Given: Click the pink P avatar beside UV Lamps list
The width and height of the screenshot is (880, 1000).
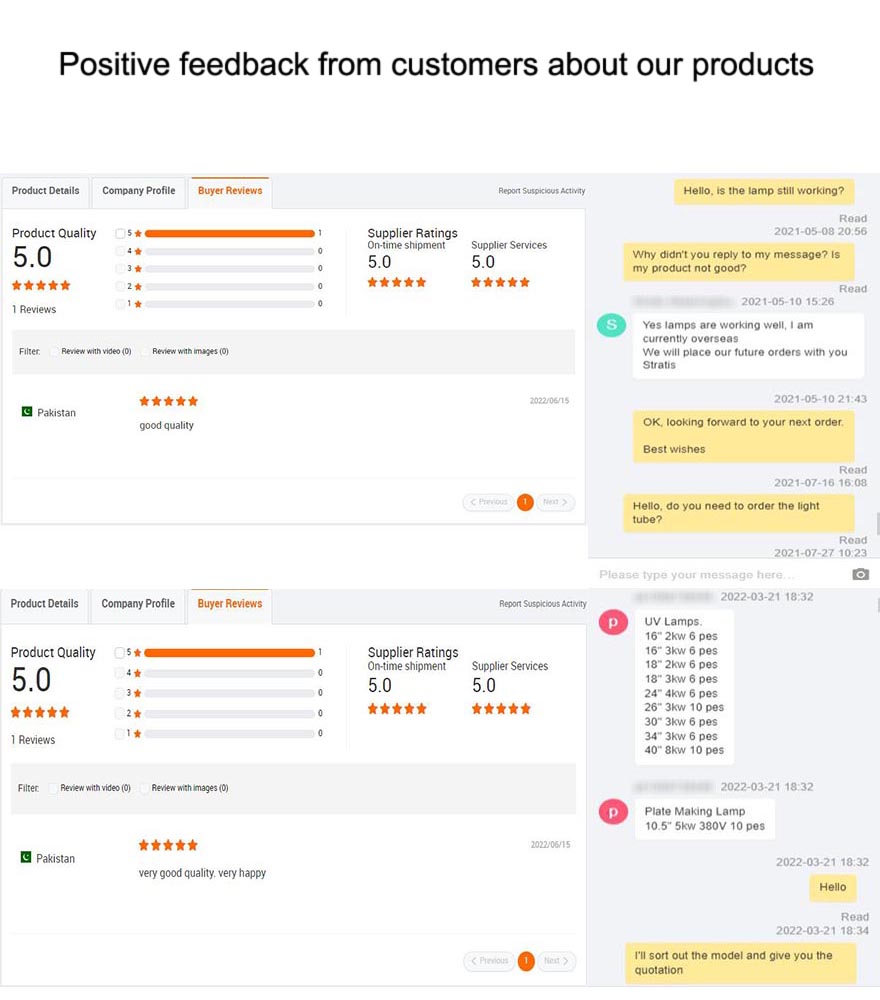Looking at the screenshot, I should tap(613, 622).
